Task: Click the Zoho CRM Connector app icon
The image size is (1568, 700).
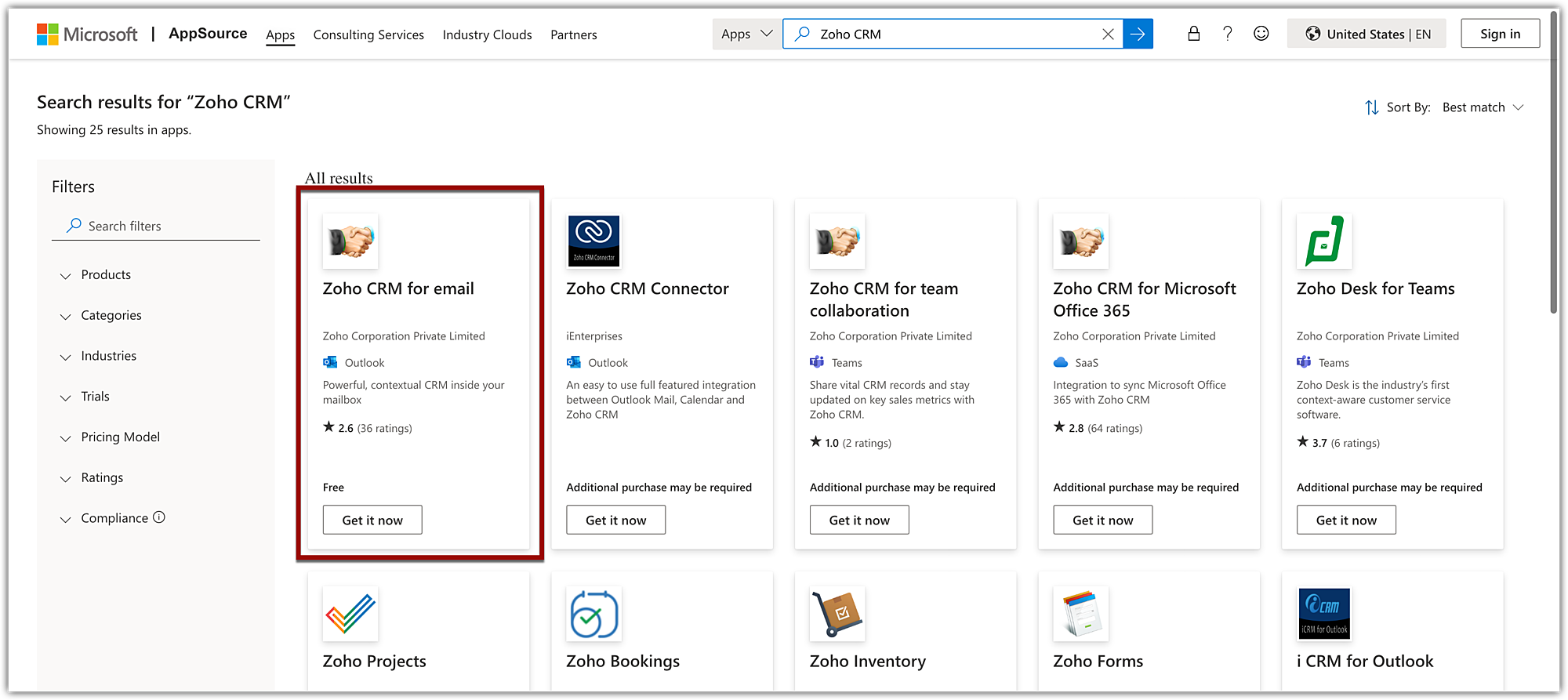Action: 593,241
